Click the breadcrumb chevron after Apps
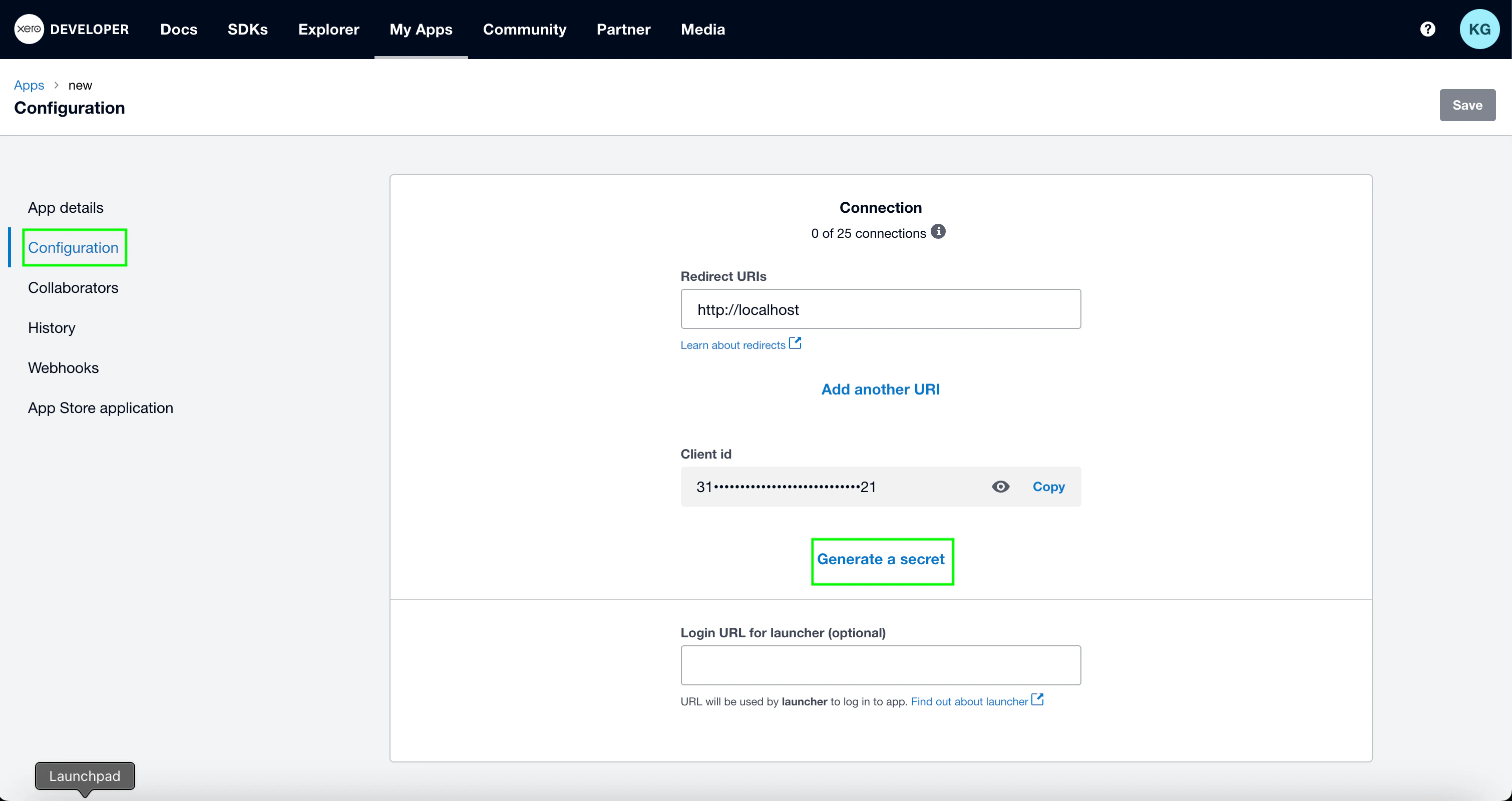Viewport: 1512px width, 801px height. coord(57,85)
